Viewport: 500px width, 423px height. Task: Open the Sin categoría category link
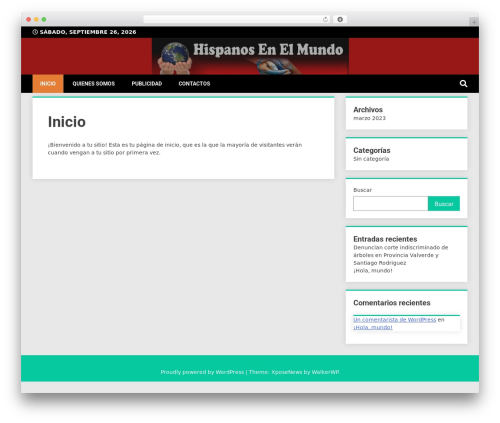(x=371, y=159)
